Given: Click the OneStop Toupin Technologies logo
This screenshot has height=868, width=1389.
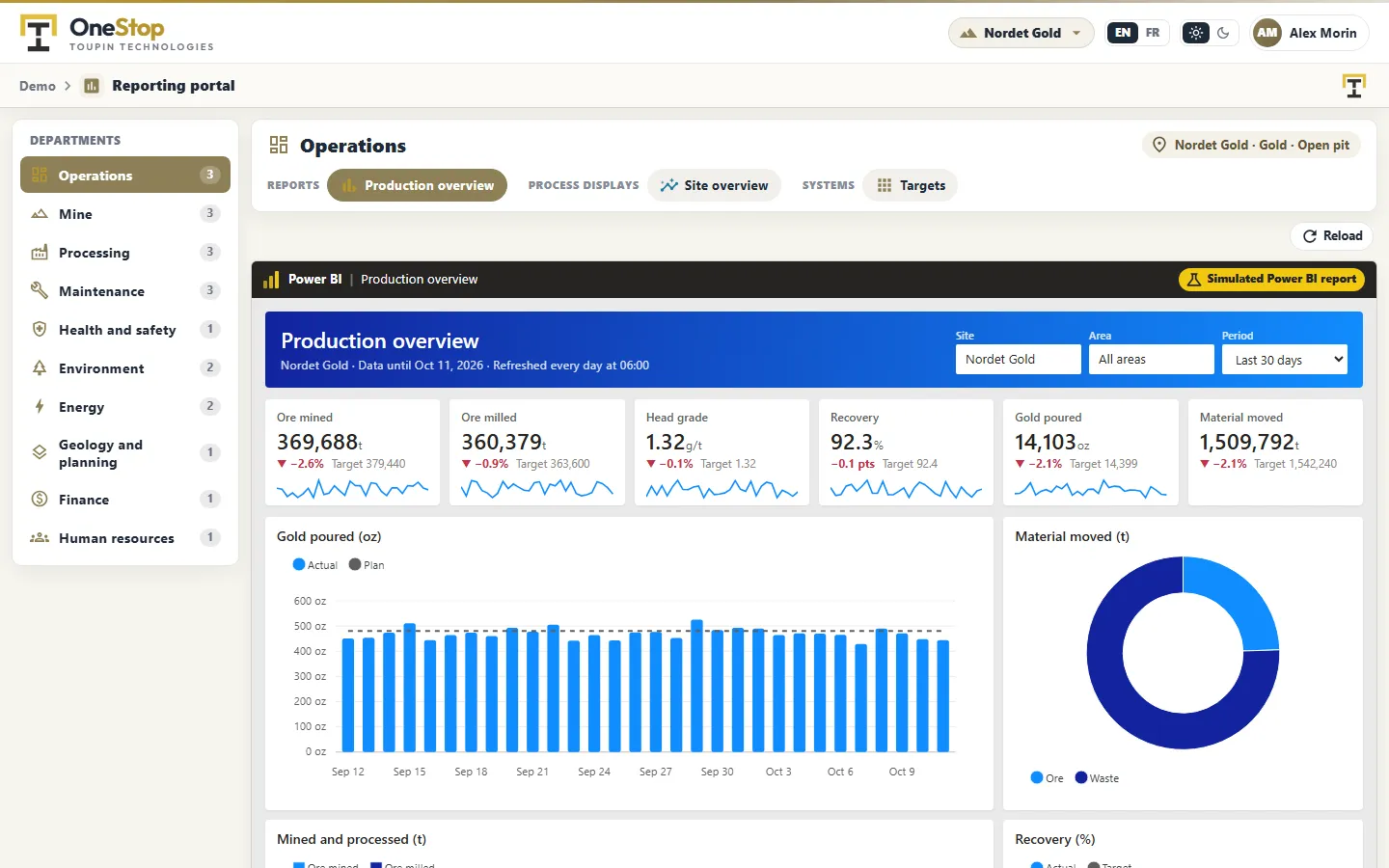Looking at the screenshot, I should [x=117, y=33].
